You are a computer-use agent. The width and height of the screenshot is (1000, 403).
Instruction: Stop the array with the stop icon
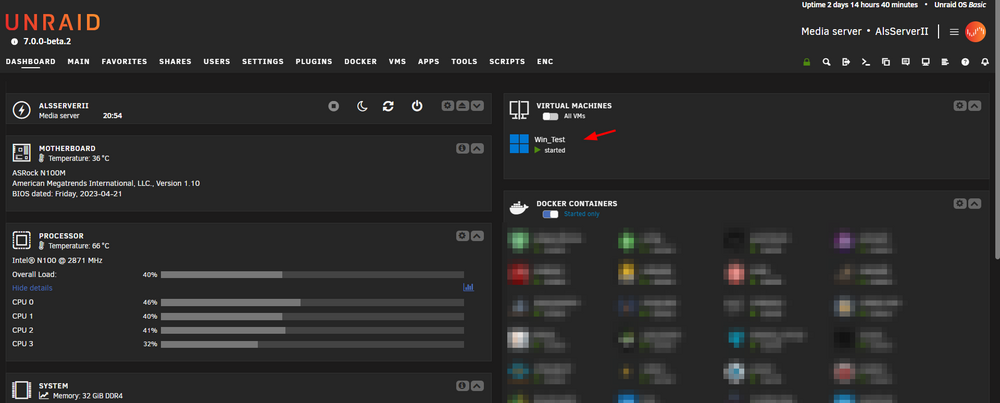pyautogui.click(x=334, y=106)
